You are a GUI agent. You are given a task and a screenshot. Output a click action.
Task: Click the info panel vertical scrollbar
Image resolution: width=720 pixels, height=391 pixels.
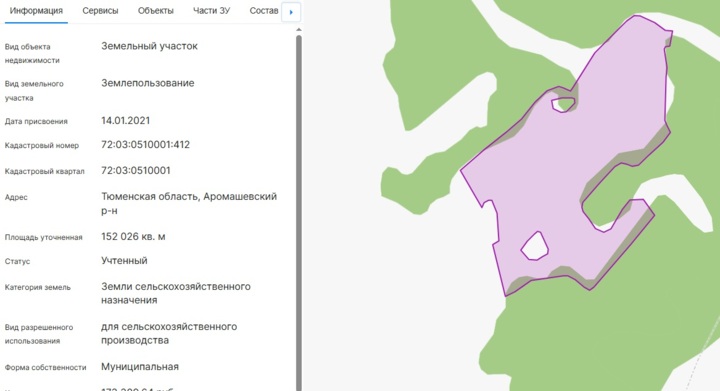299,211
